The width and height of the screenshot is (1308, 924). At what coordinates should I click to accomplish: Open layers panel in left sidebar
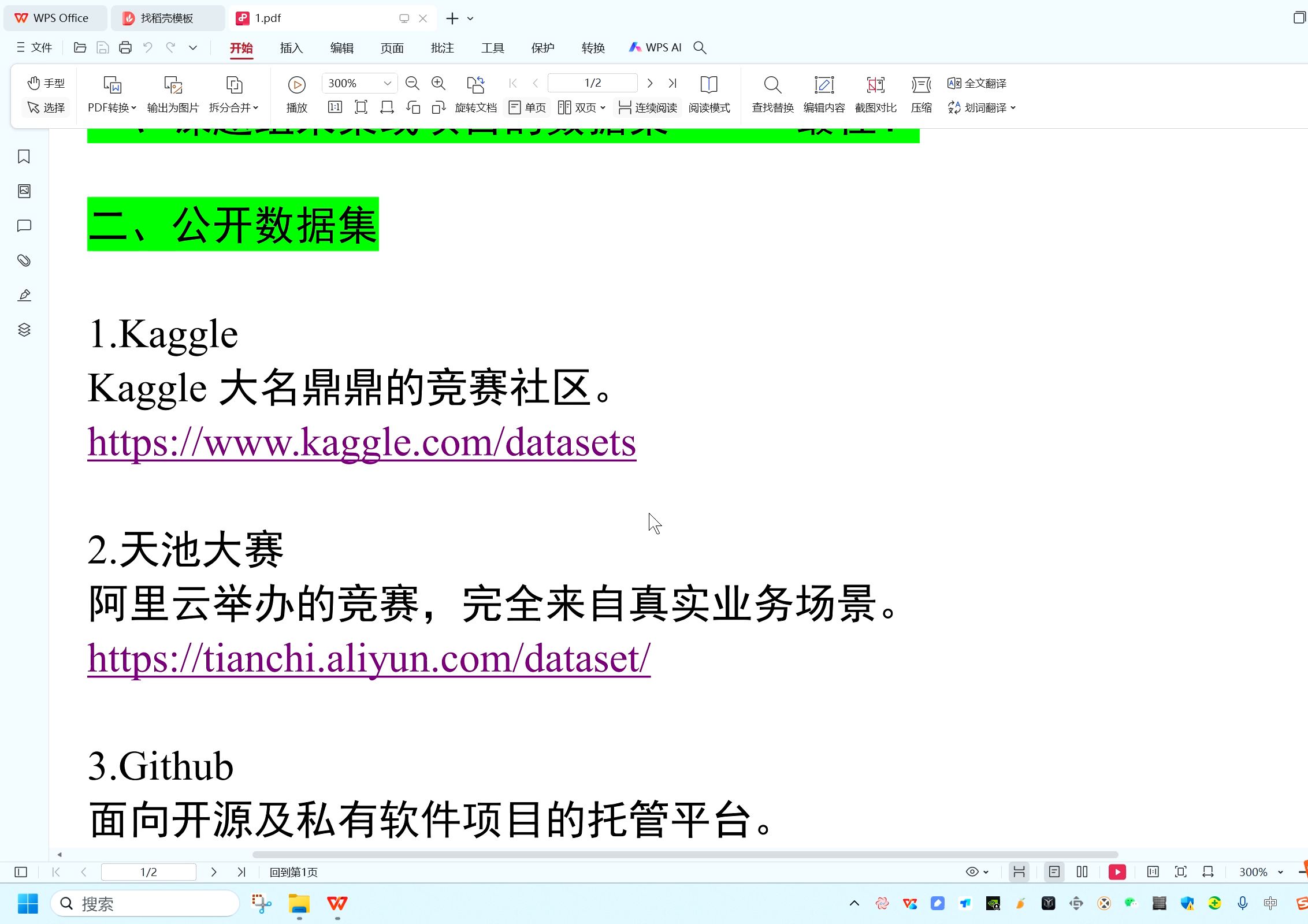click(x=24, y=330)
